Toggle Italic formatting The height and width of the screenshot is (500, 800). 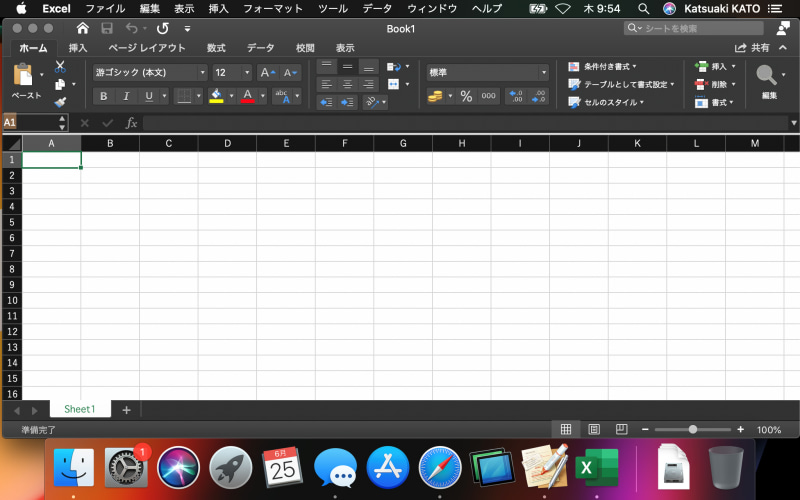[x=126, y=96]
